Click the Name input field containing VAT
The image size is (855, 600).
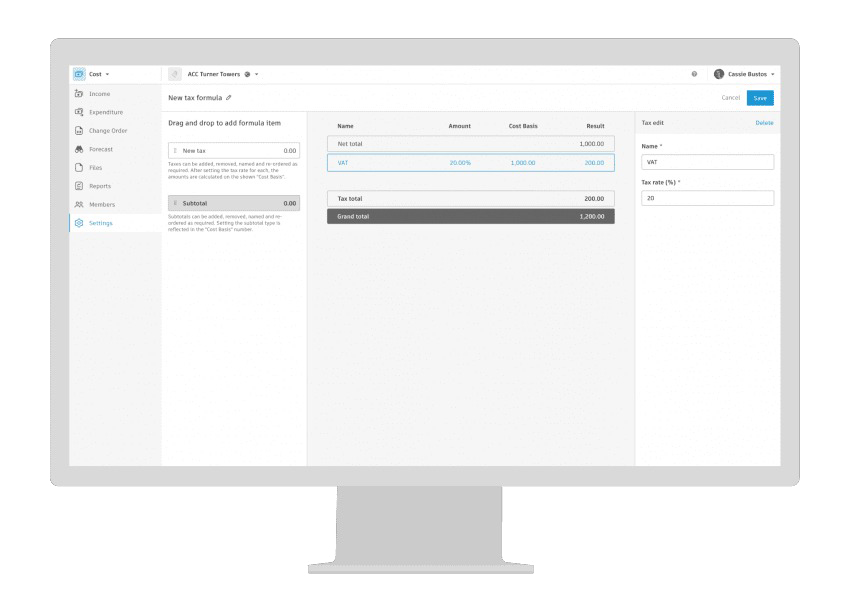(707, 162)
